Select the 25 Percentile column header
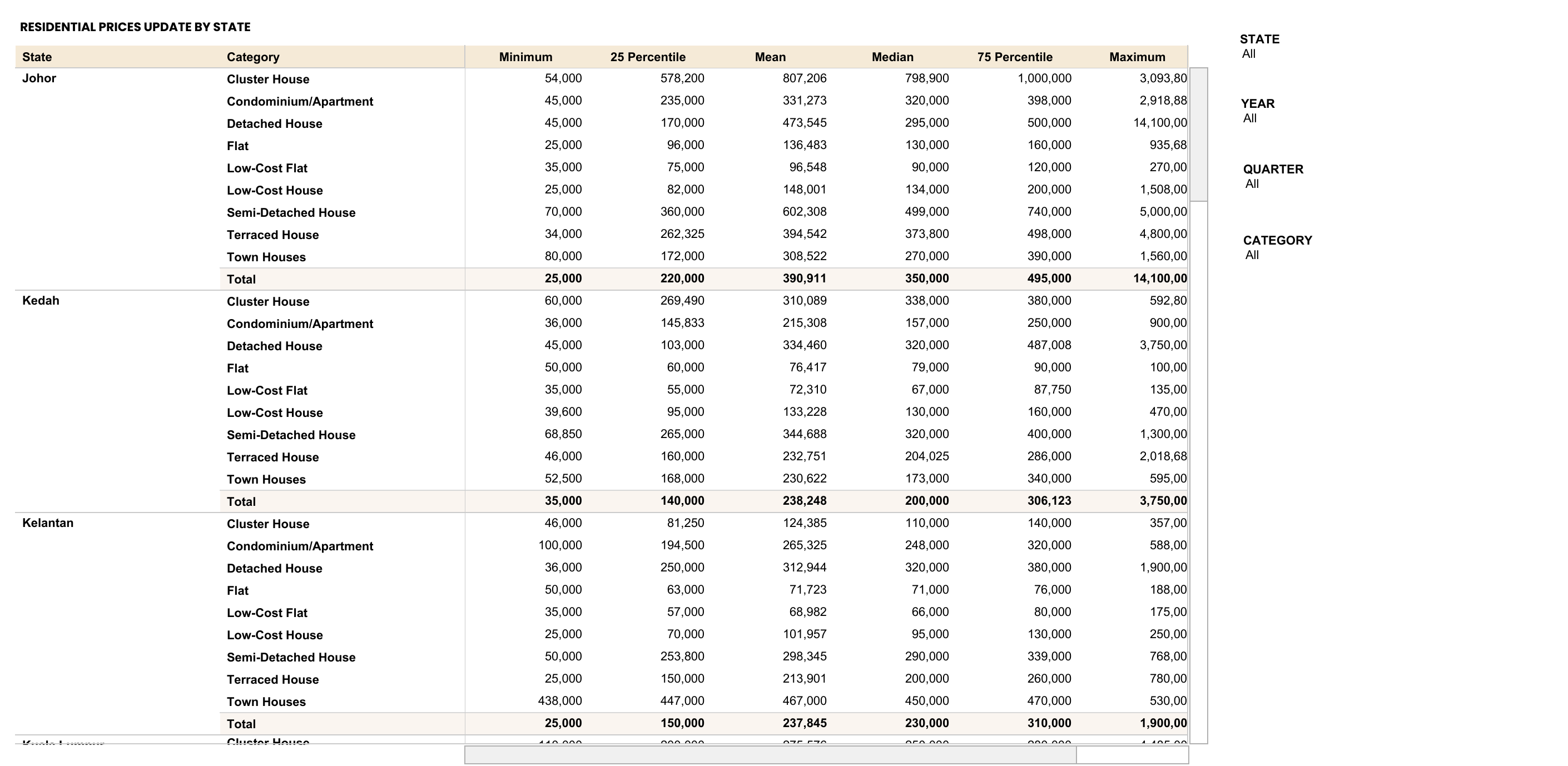The image size is (1568, 766). [x=648, y=57]
